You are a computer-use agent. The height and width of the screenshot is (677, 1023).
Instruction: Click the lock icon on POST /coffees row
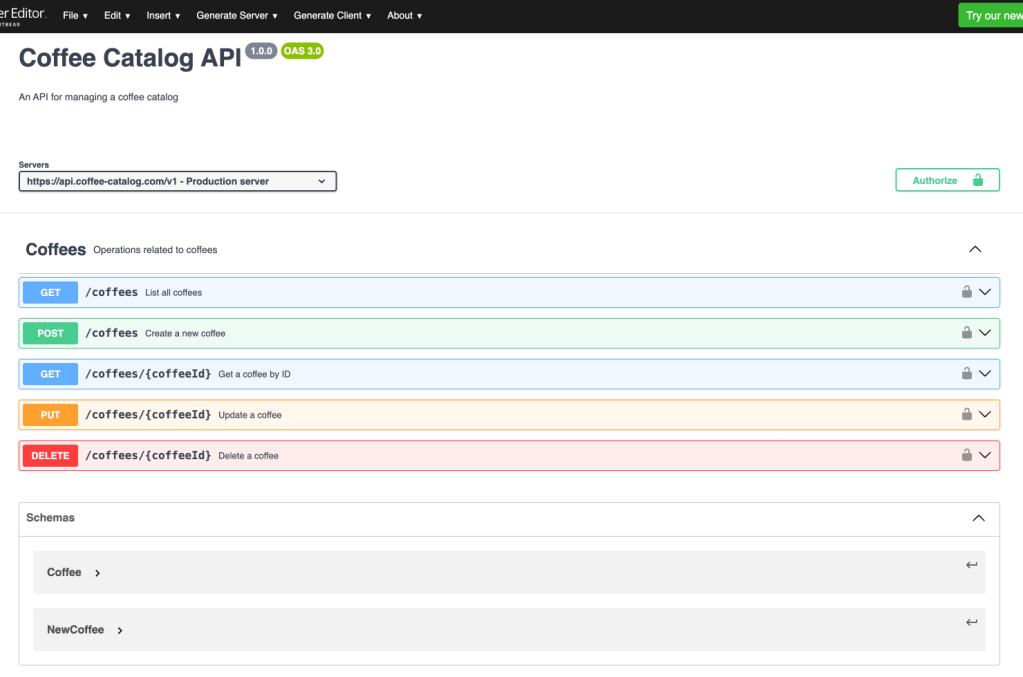tap(966, 333)
